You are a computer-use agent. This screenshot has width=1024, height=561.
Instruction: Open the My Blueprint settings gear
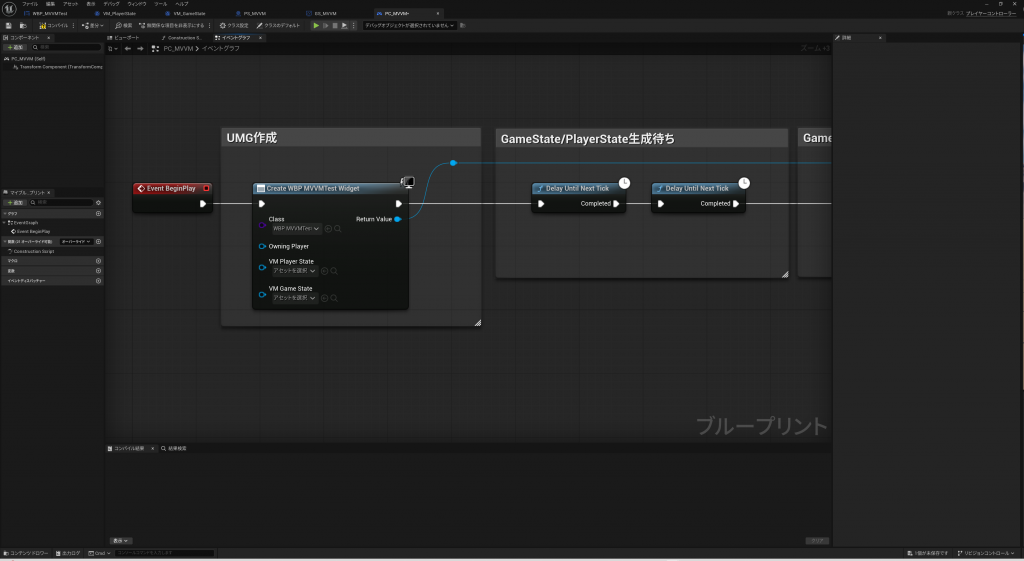[99, 202]
